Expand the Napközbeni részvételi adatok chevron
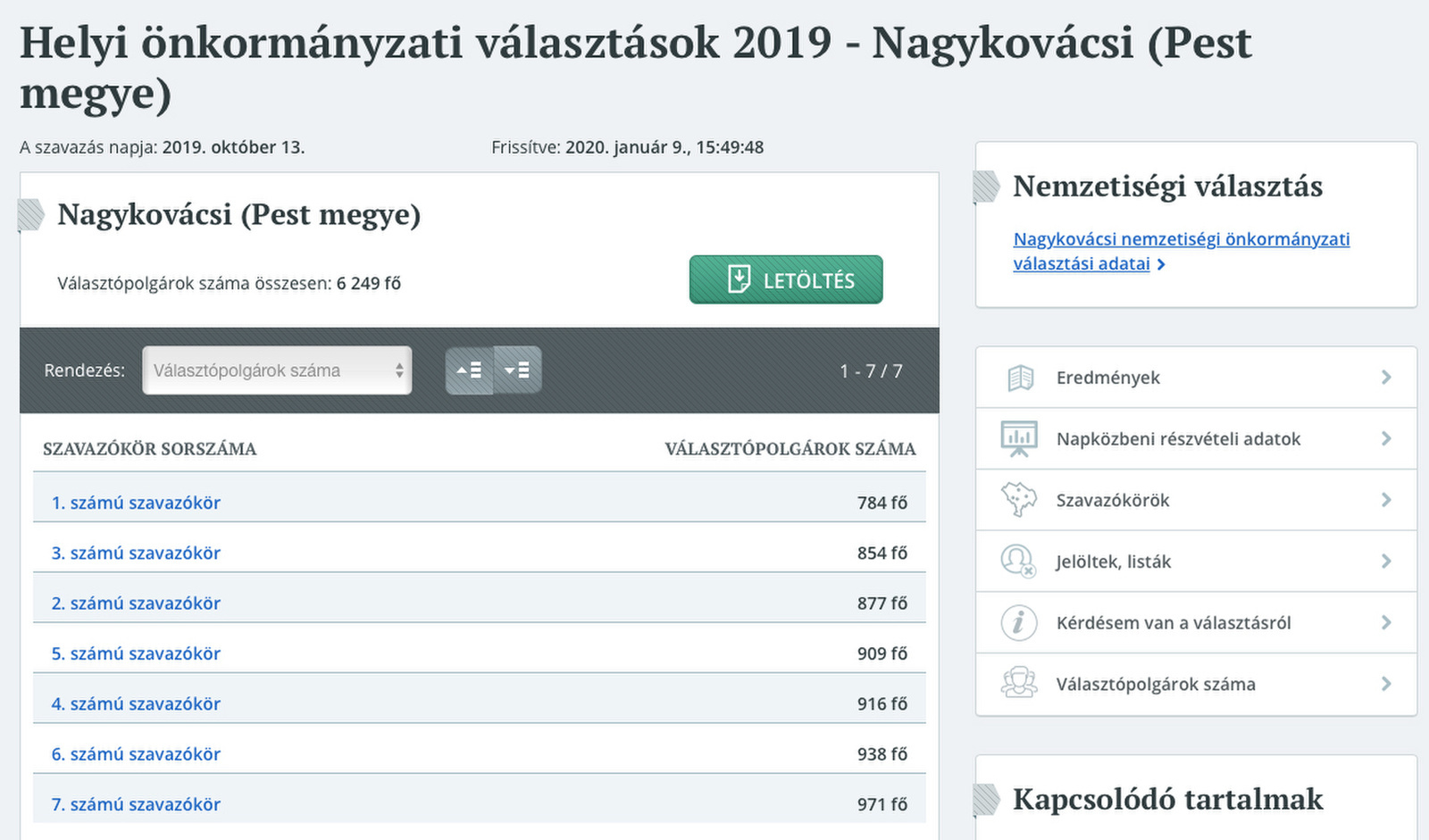 point(1386,438)
